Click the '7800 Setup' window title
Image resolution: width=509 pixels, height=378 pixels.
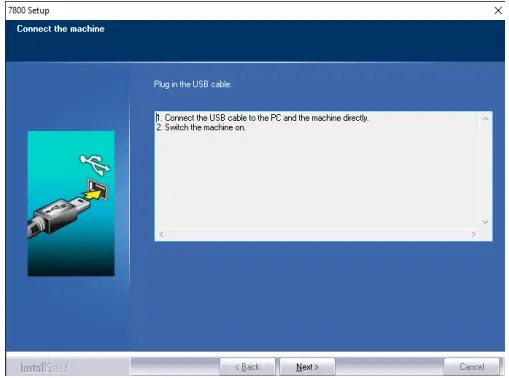coord(29,11)
